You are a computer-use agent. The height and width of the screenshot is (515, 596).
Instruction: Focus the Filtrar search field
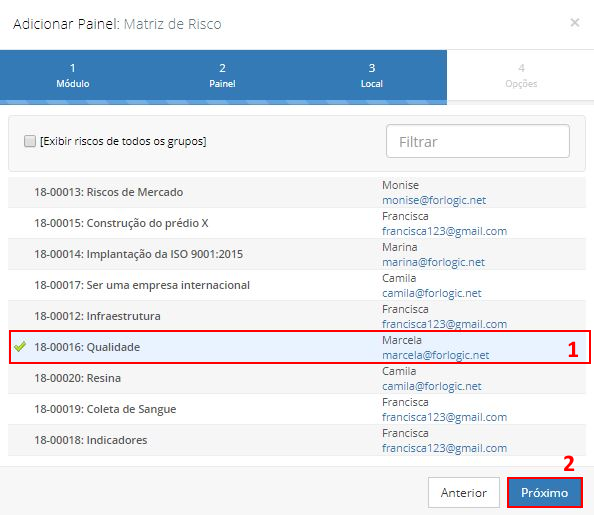pos(478,141)
